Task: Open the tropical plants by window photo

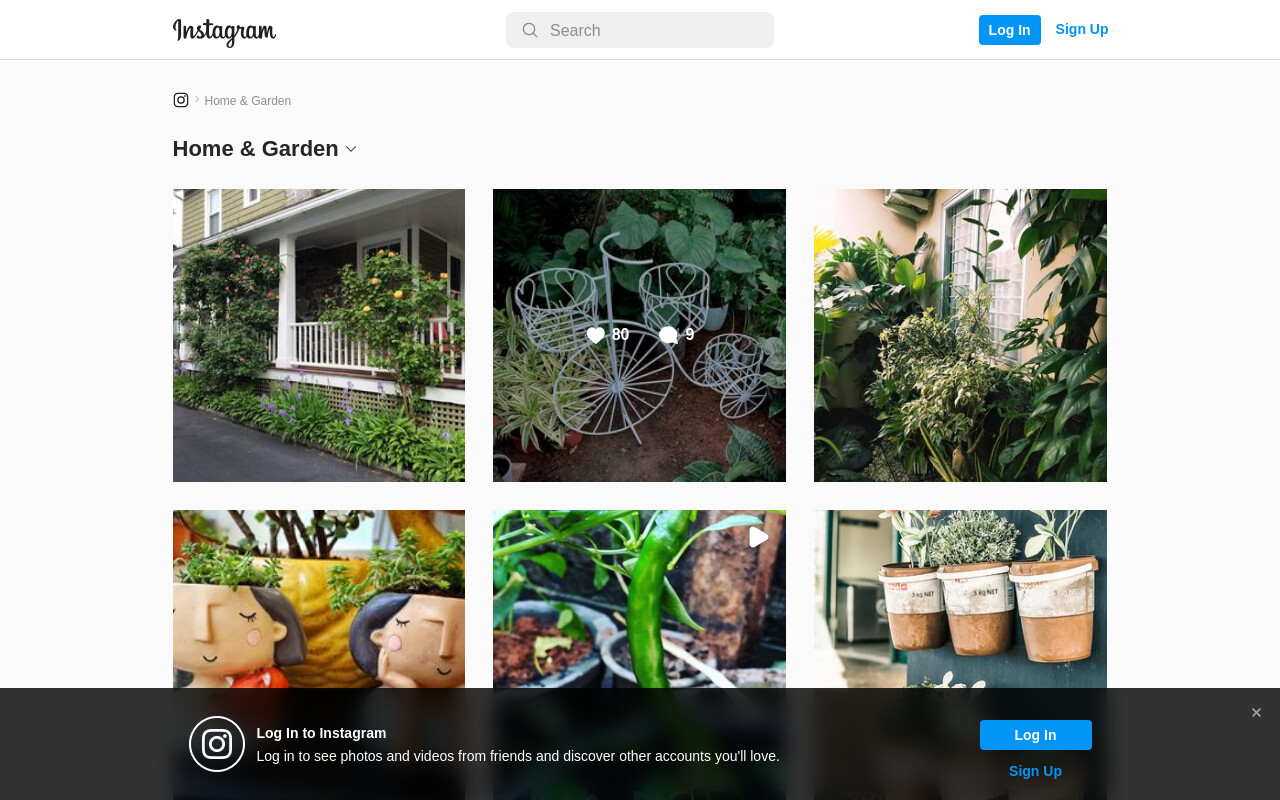Action: coord(960,335)
